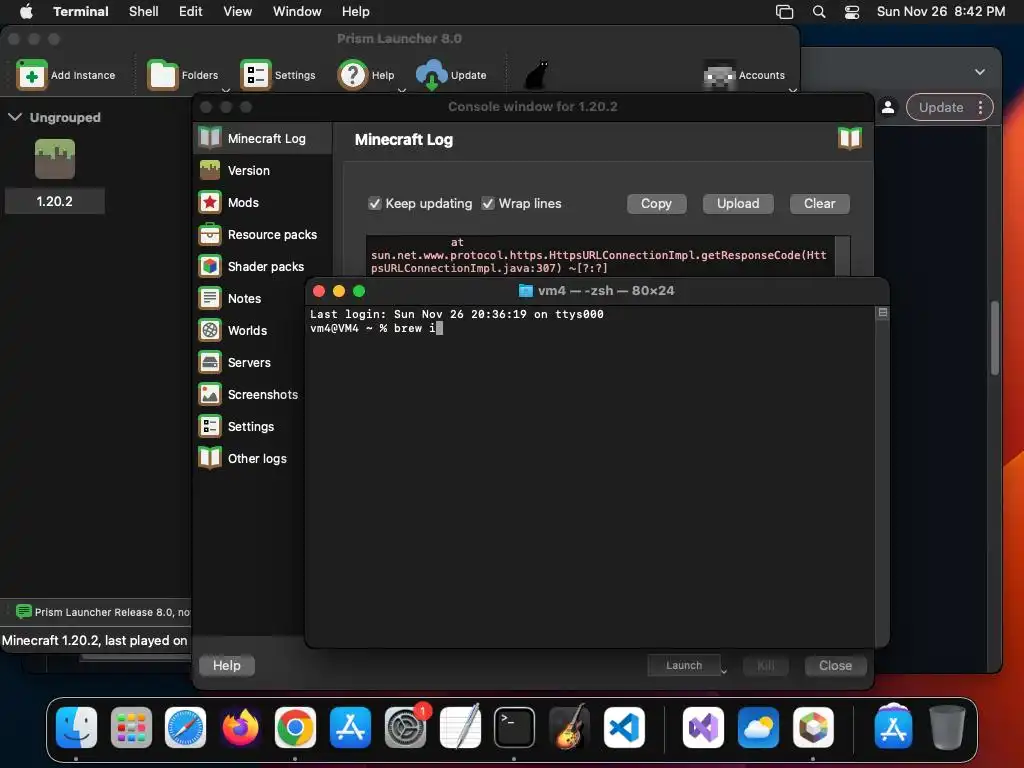This screenshot has width=1024, height=768.
Task: Click the Clear log button
Action: pos(820,204)
